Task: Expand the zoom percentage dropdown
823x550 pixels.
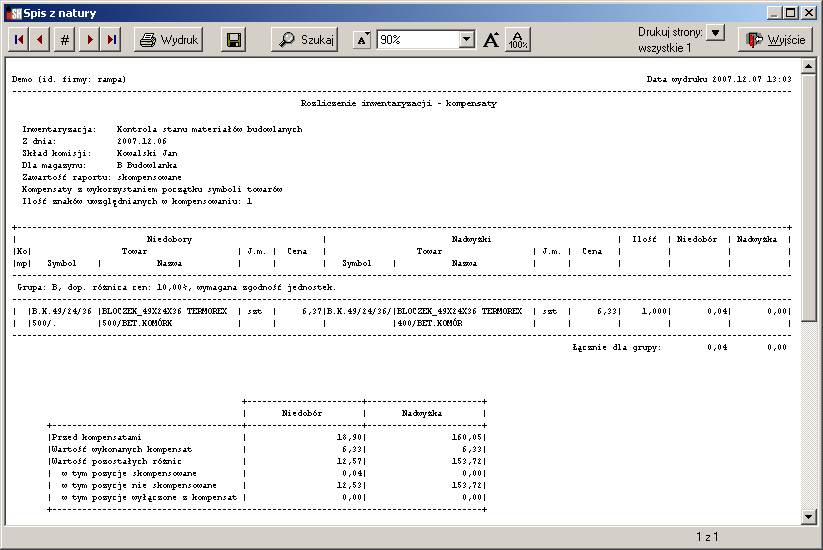Action: pyautogui.click(x=467, y=39)
